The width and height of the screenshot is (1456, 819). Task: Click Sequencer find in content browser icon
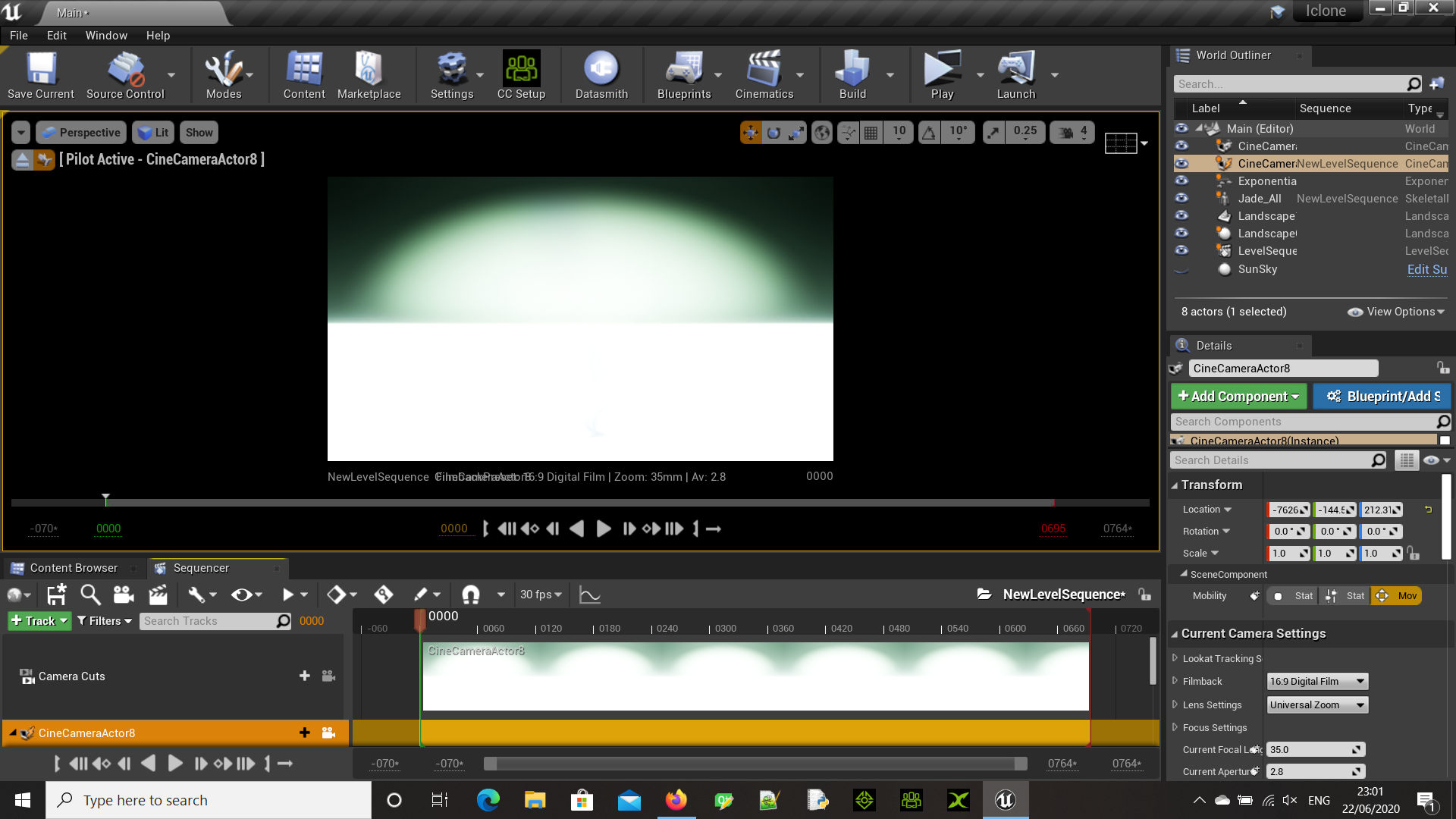click(90, 595)
